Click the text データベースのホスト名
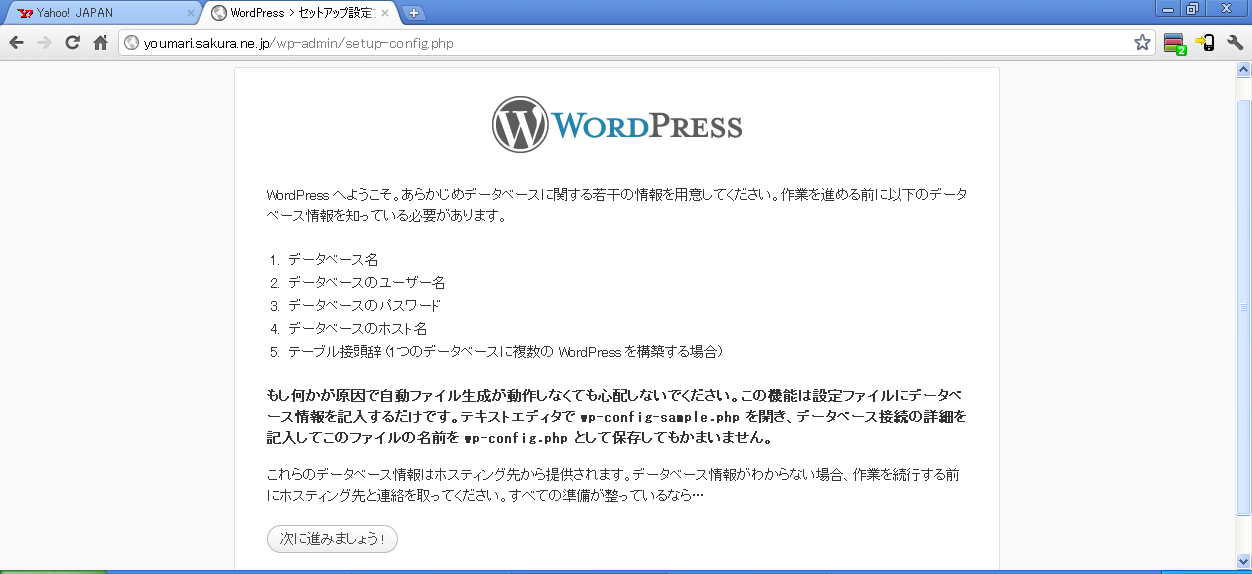Viewport: 1252px width, 574px height. click(x=358, y=328)
